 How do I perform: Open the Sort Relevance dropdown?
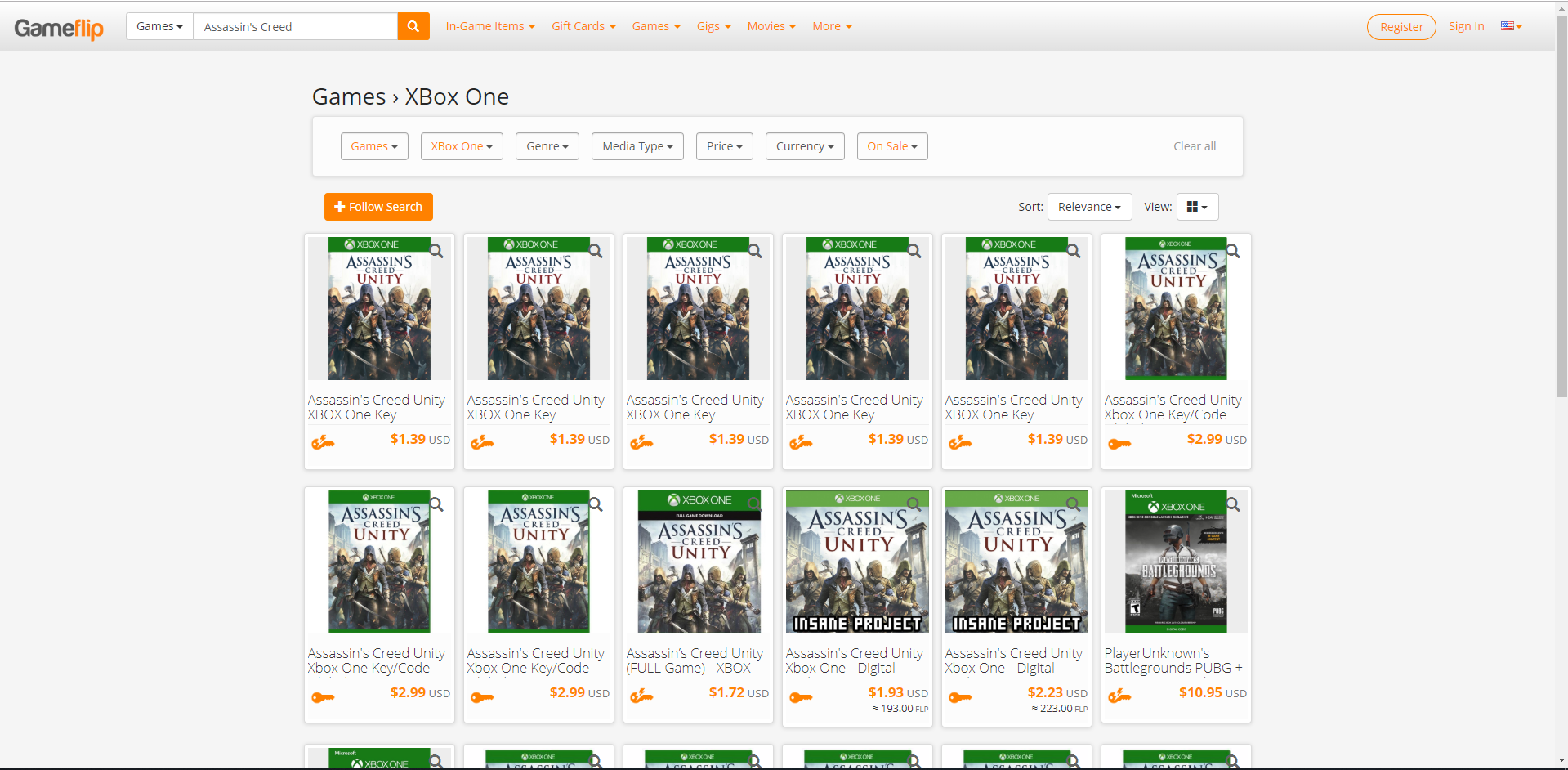[x=1089, y=207]
